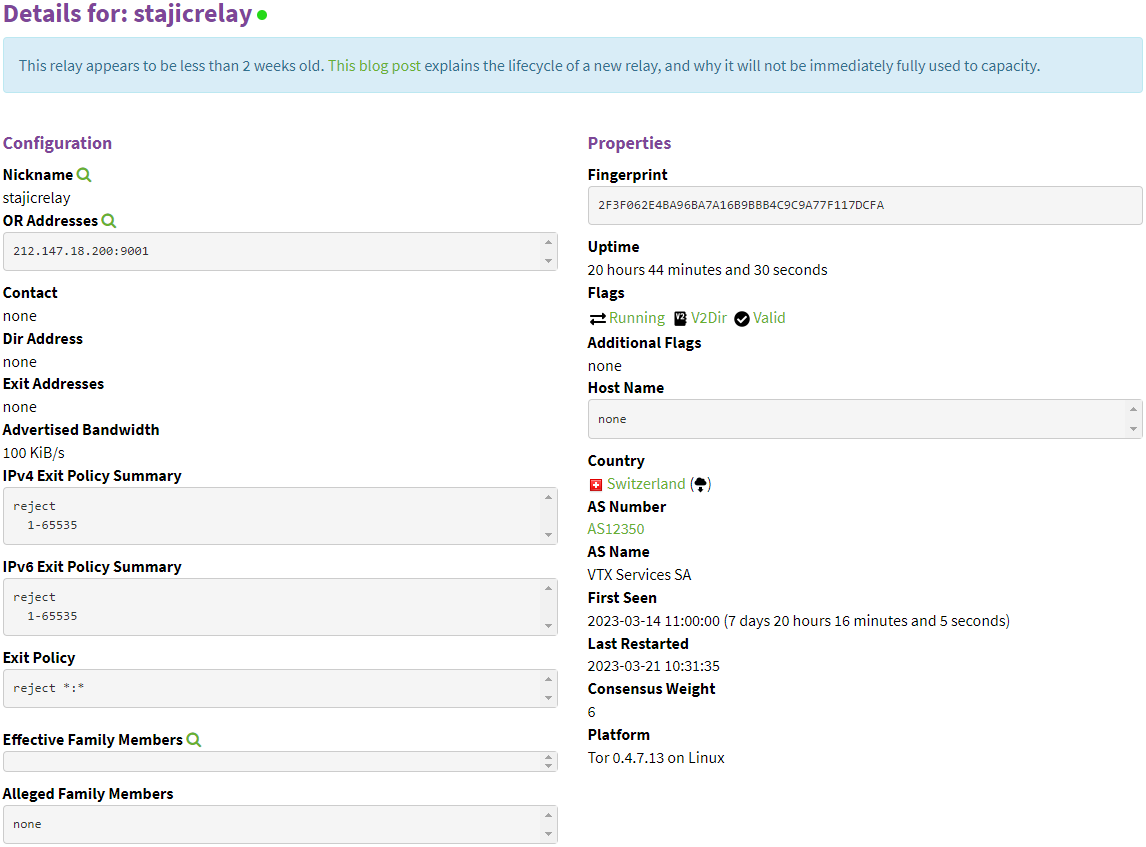
Task: Click the nickname value 'stajicrelay'
Action: 37,198
